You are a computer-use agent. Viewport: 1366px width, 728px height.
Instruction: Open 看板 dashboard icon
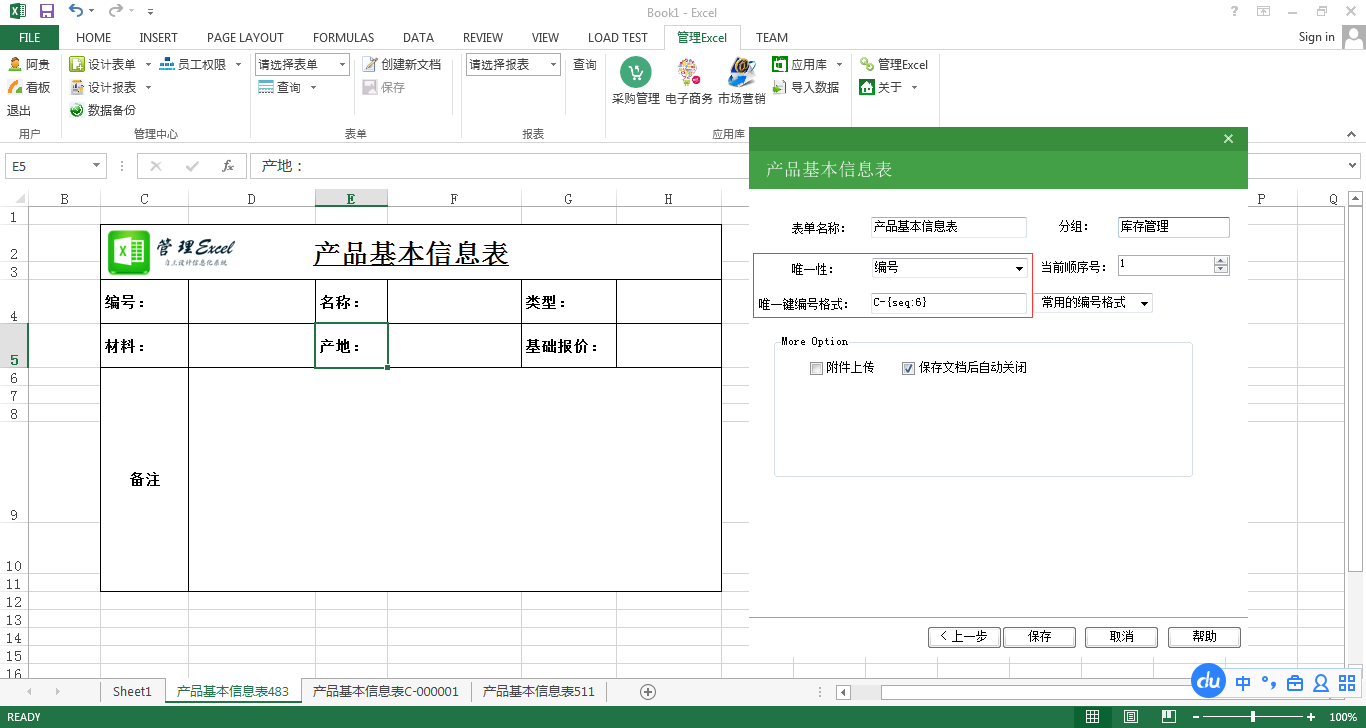pyautogui.click(x=16, y=87)
